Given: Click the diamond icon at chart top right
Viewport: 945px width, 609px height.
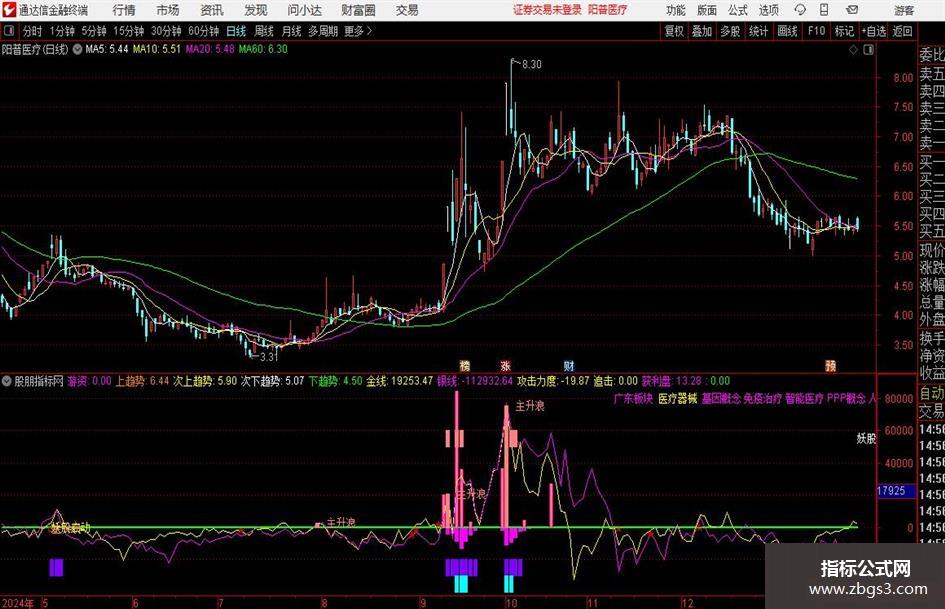Looking at the screenshot, I should [x=853, y=50].
